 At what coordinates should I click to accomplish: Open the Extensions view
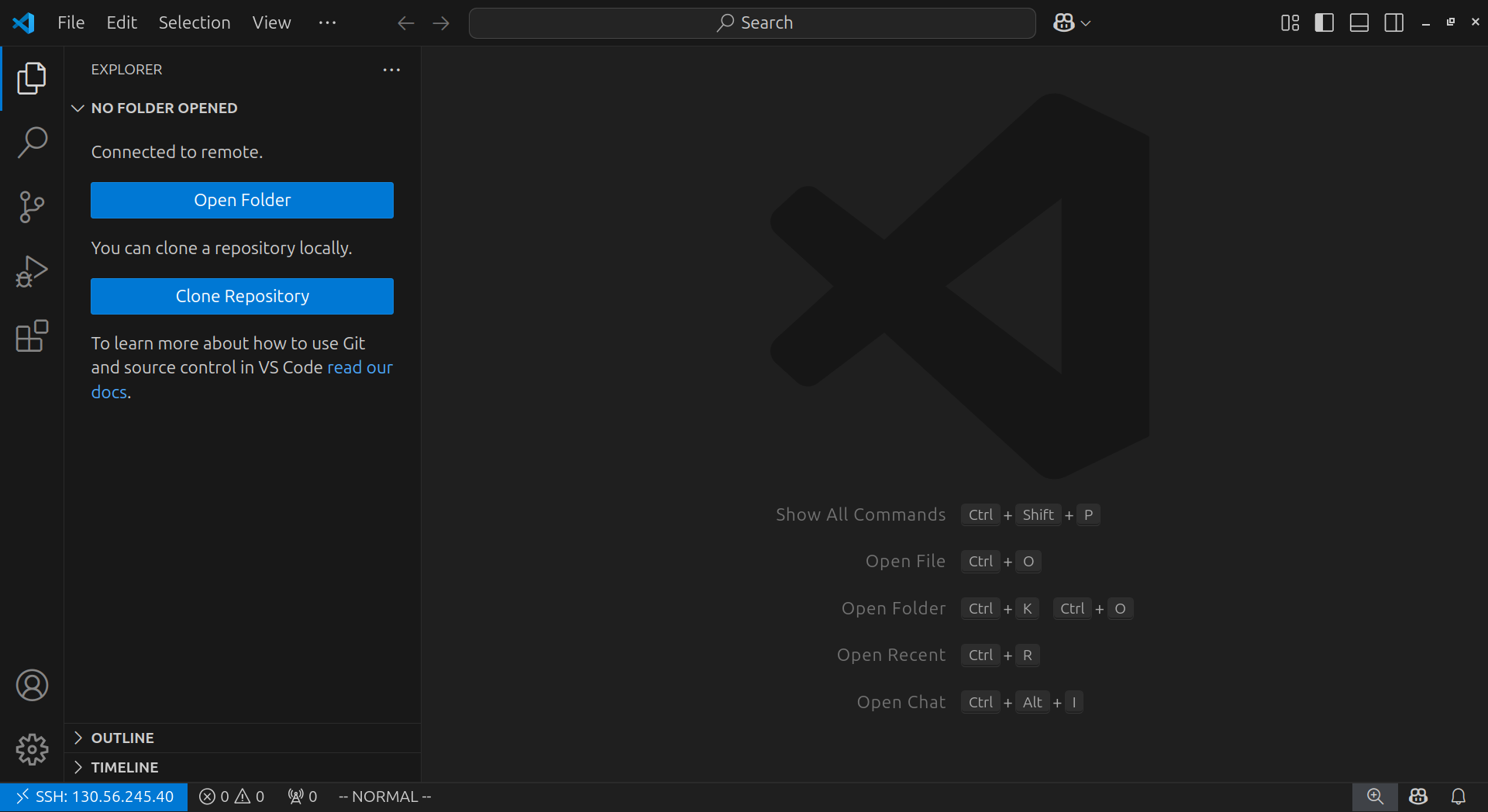point(32,336)
